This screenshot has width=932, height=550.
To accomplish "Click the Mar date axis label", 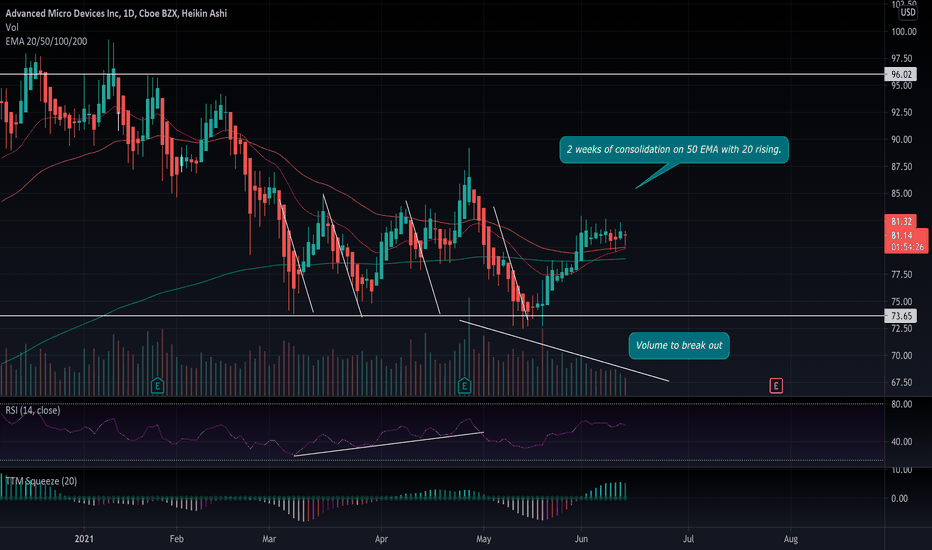I will click(x=269, y=539).
